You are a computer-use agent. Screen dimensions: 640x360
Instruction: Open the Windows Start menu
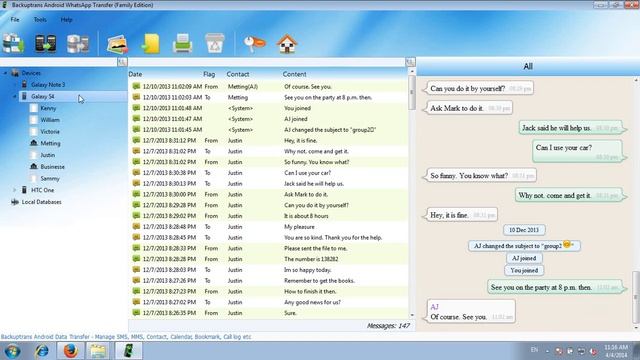click(x=12, y=351)
